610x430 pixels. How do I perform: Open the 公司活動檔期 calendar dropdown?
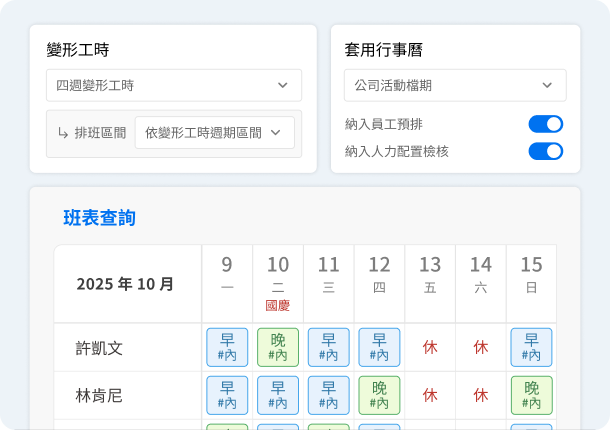coord(455,85)
